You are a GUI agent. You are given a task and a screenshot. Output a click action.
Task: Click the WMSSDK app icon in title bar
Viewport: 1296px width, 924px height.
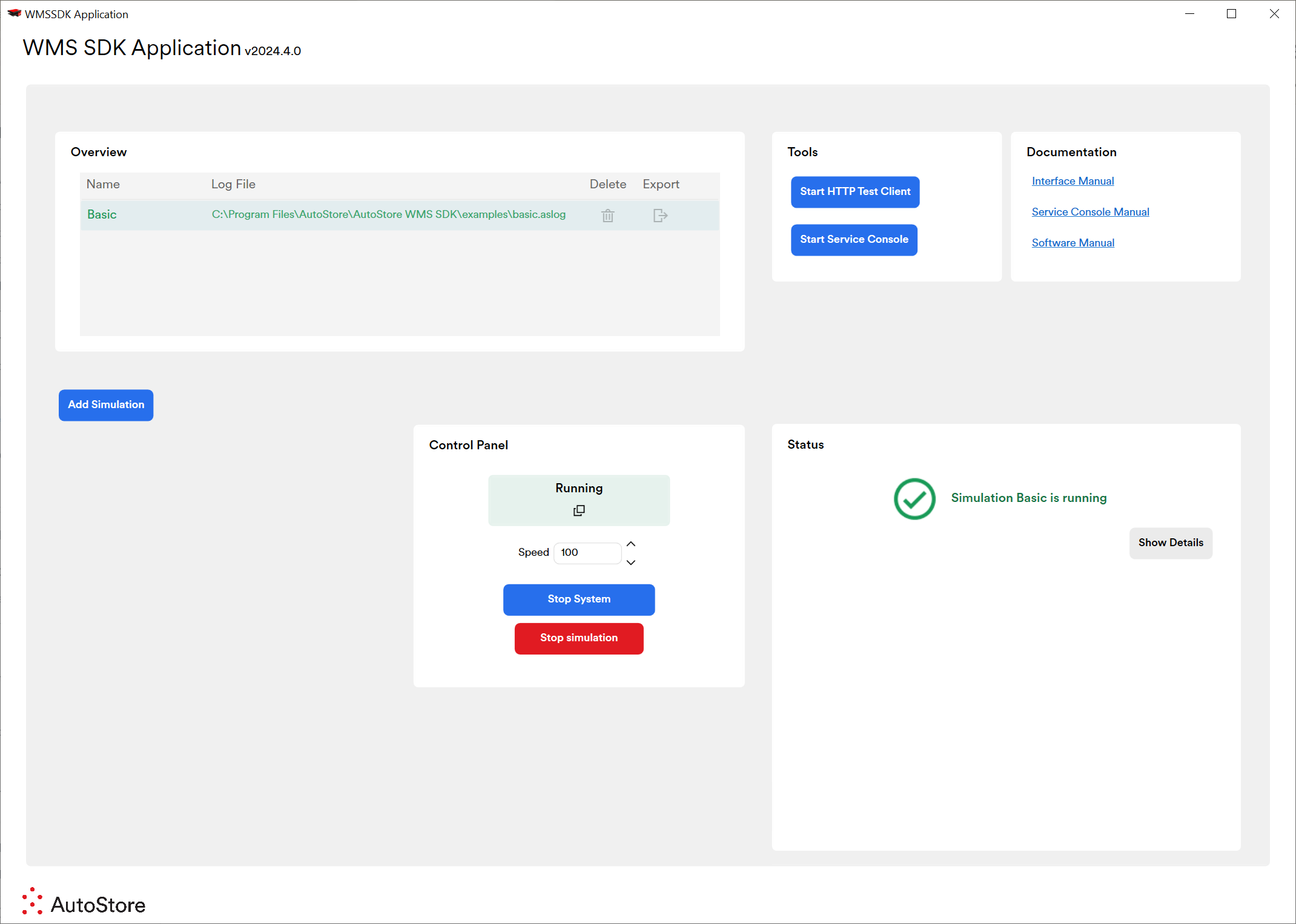coord(14,13)
